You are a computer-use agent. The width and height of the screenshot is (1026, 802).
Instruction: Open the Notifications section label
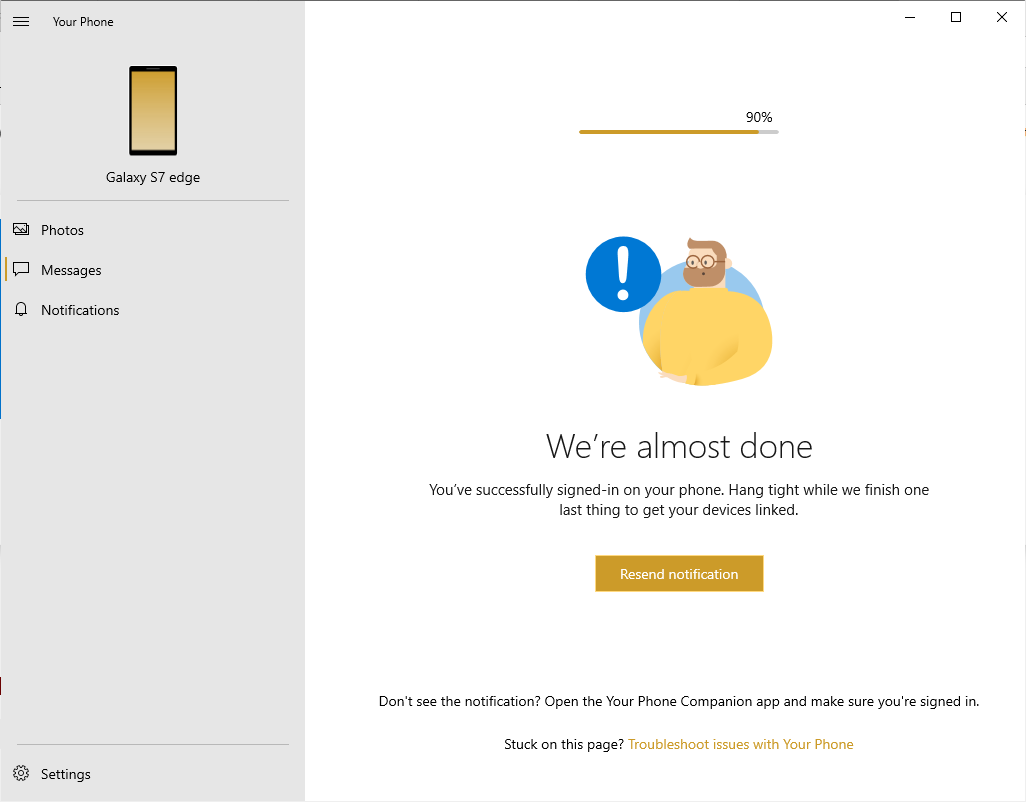coord(80,310)
